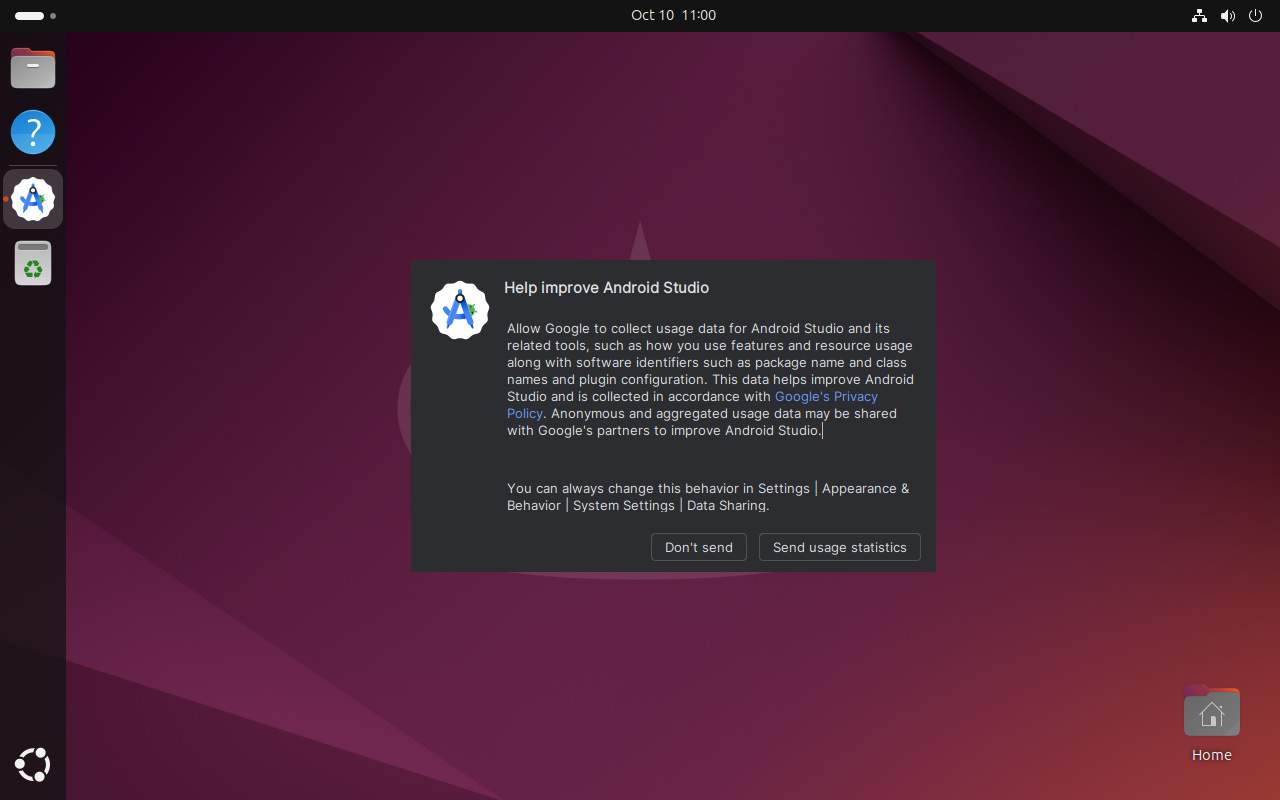Click the Android Studio logo inside the dialog
The width and height of the screenshot is (1280, 800).
459,310
